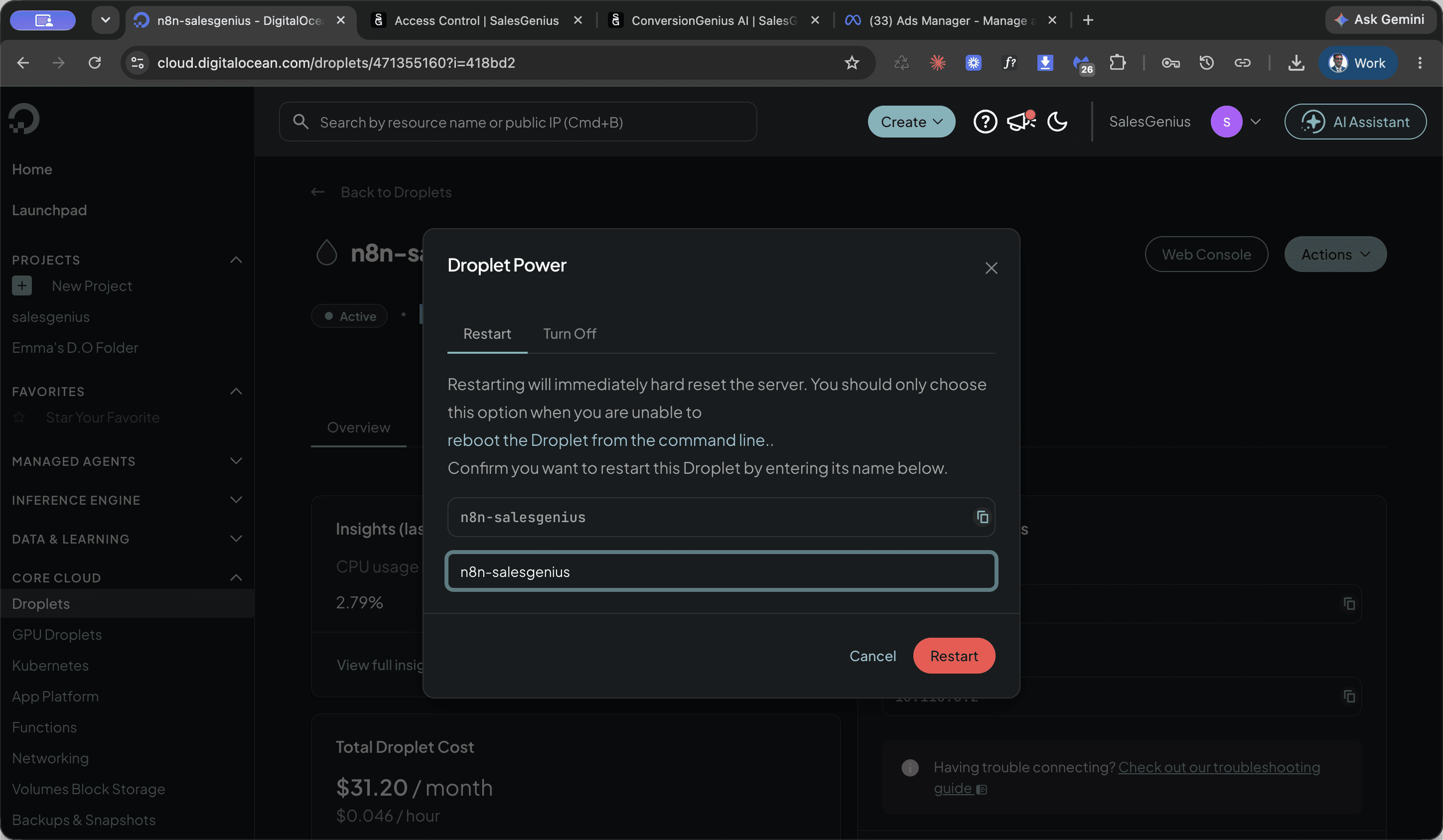
Task: Toggle dark mode with the moon icon
Action: (1057, 122)
